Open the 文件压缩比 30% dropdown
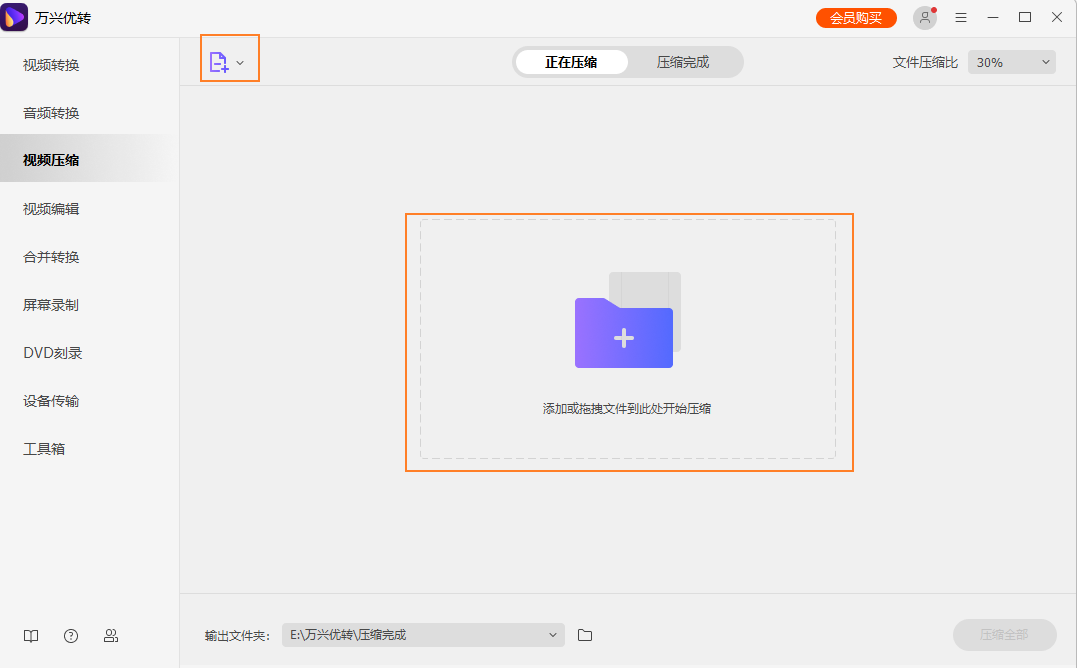 pos(1011,61)
